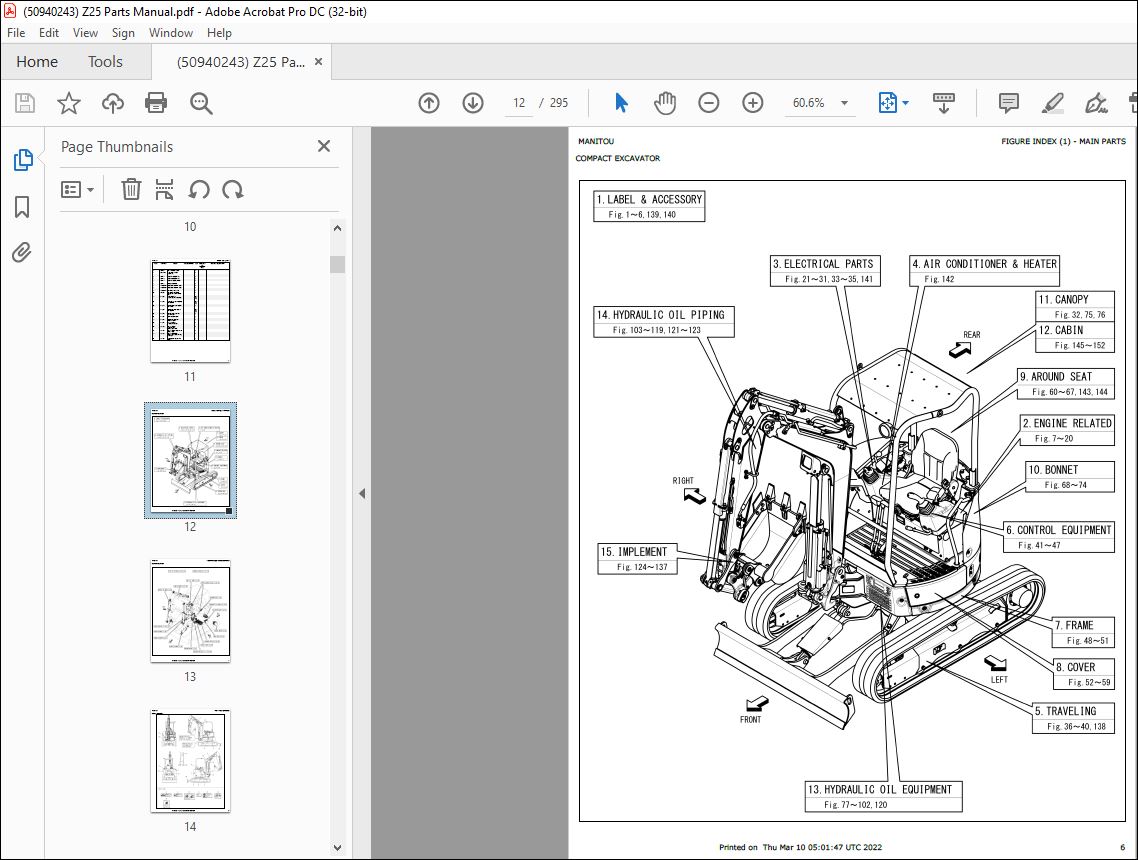Switch to the Home tab
The image size is (1138, 860).
pos(37,62)
